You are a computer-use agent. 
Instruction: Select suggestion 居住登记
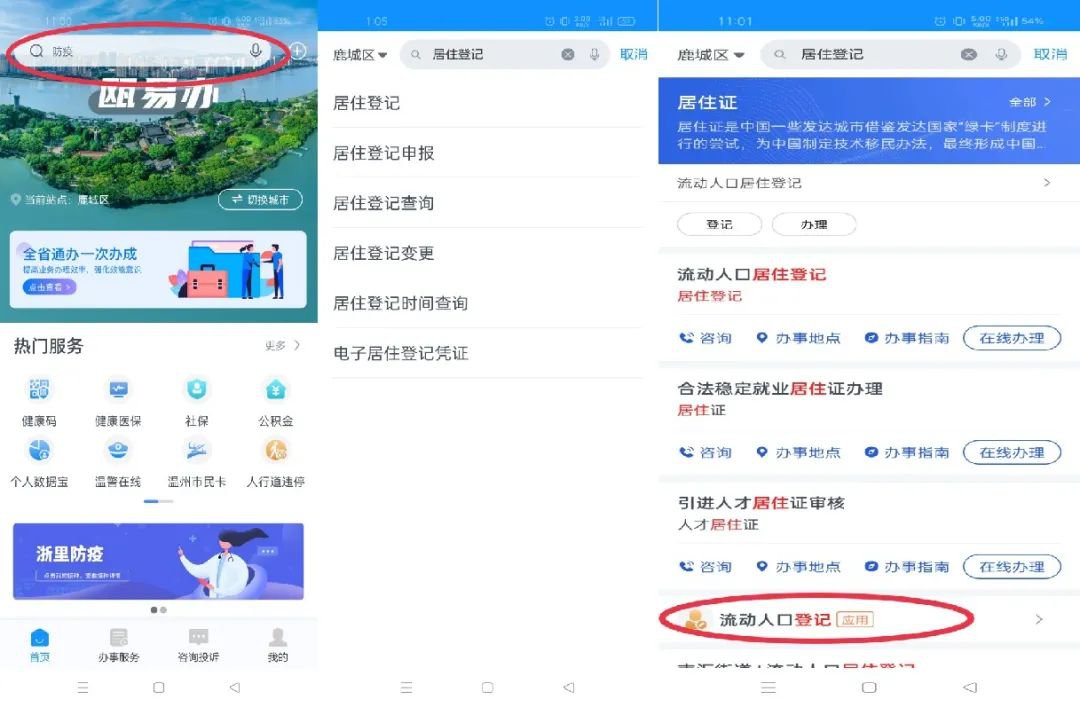click(x=487, y=103)
